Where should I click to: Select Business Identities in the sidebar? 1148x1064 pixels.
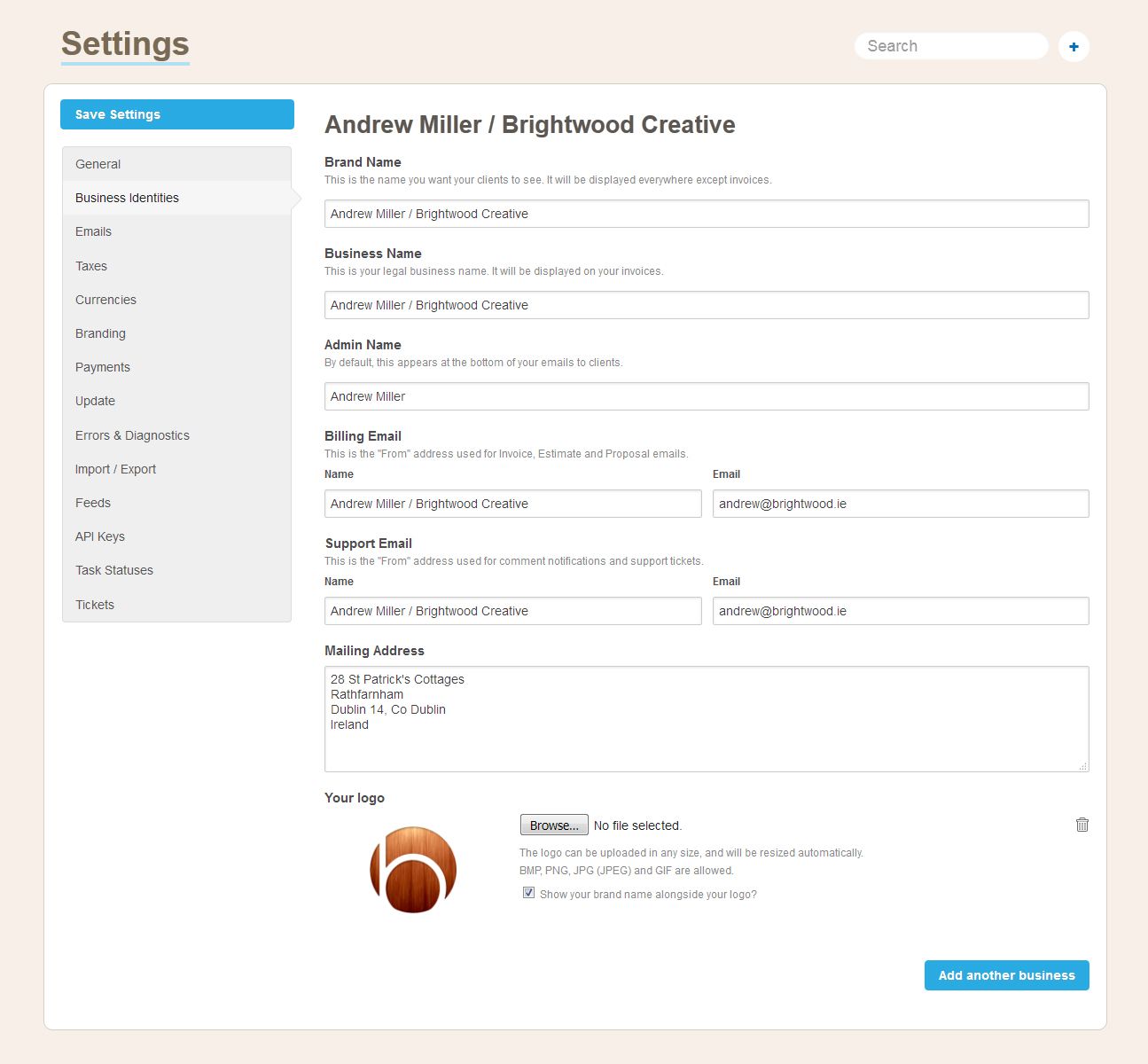point(176,198)
